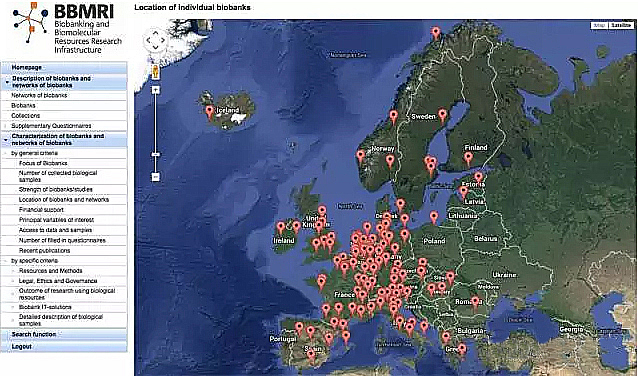Click the zoom out minus button
638x376 pixels.
click(x=155, y=177)
